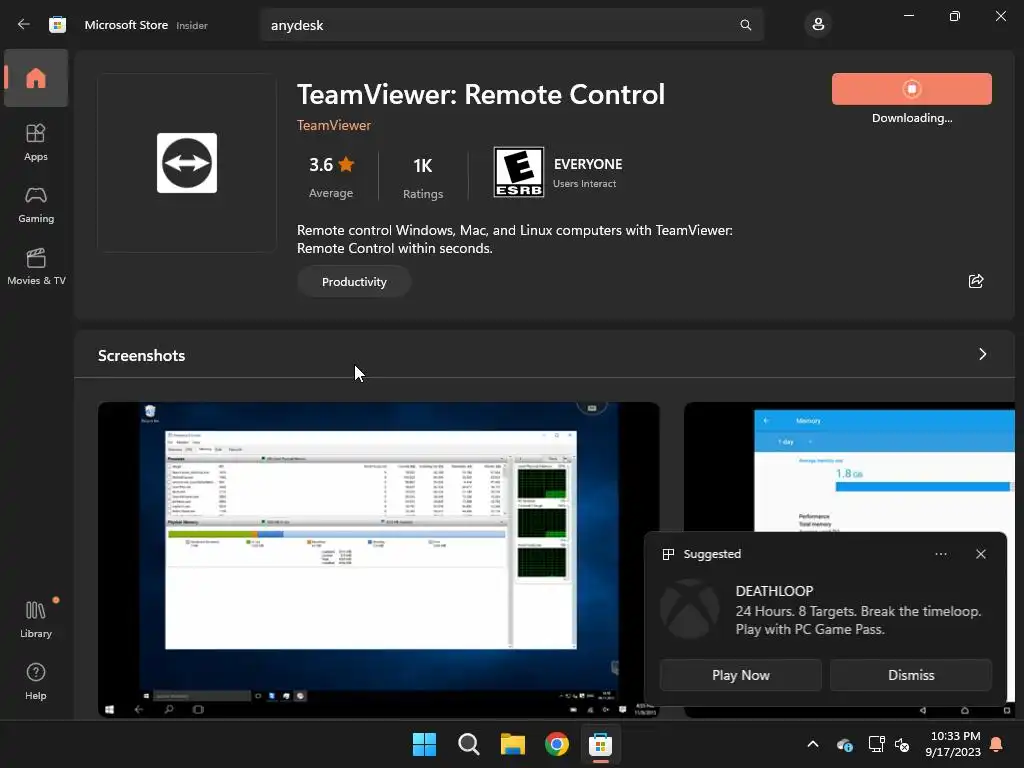Screen dimensions: 1024x768
Task: Click the search magnifier icon
Action: (745, 25)
